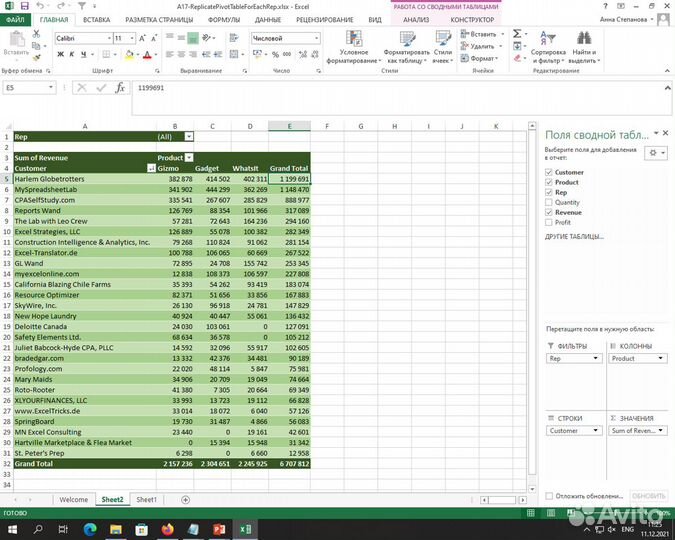675x540 pixels.
Task: Uncheck the Product field checkbox
Action: click(x=548, y=182)
